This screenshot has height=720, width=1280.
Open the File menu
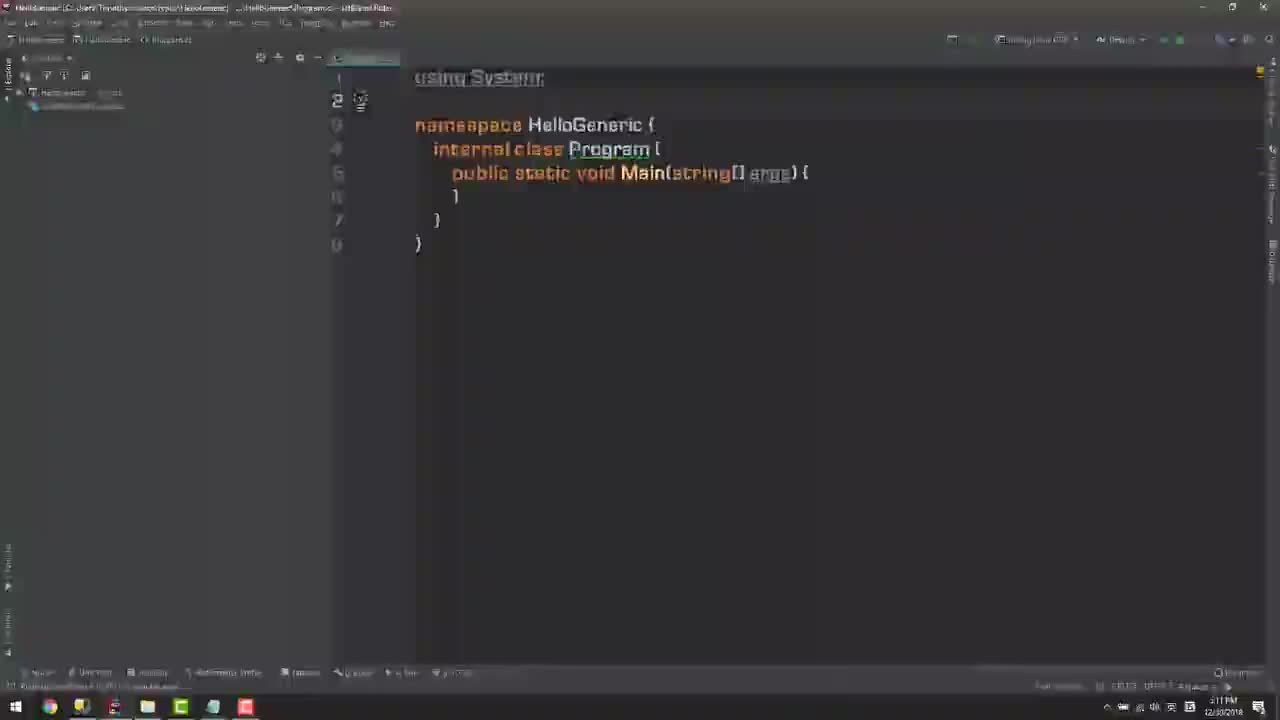(10, 23)
